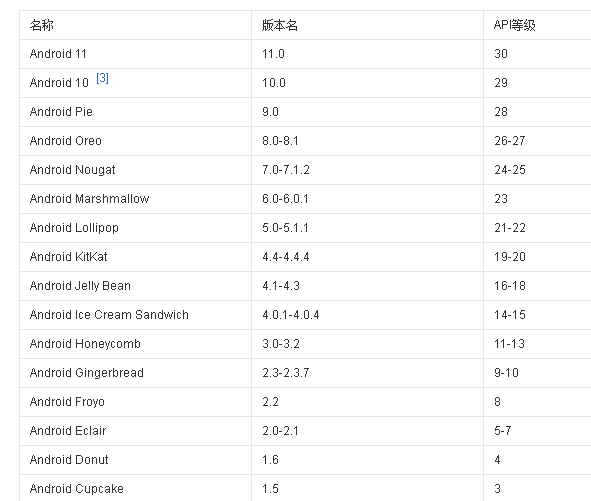Select the Android Donut cell
The width and height of the screenshot is (591, 501).
point(135,460)
